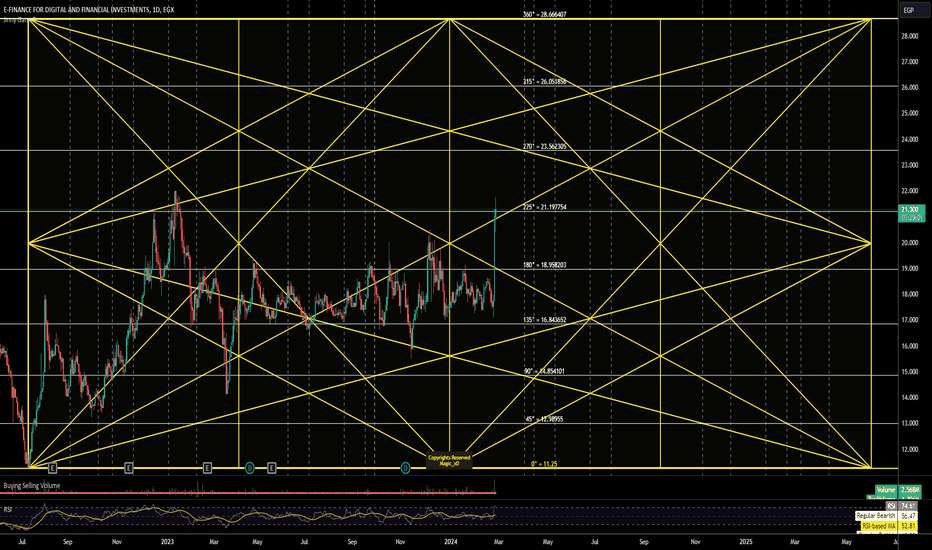Click the 28.000 price axis label
The image size is (932, 550).
click(x=909, y=36)
